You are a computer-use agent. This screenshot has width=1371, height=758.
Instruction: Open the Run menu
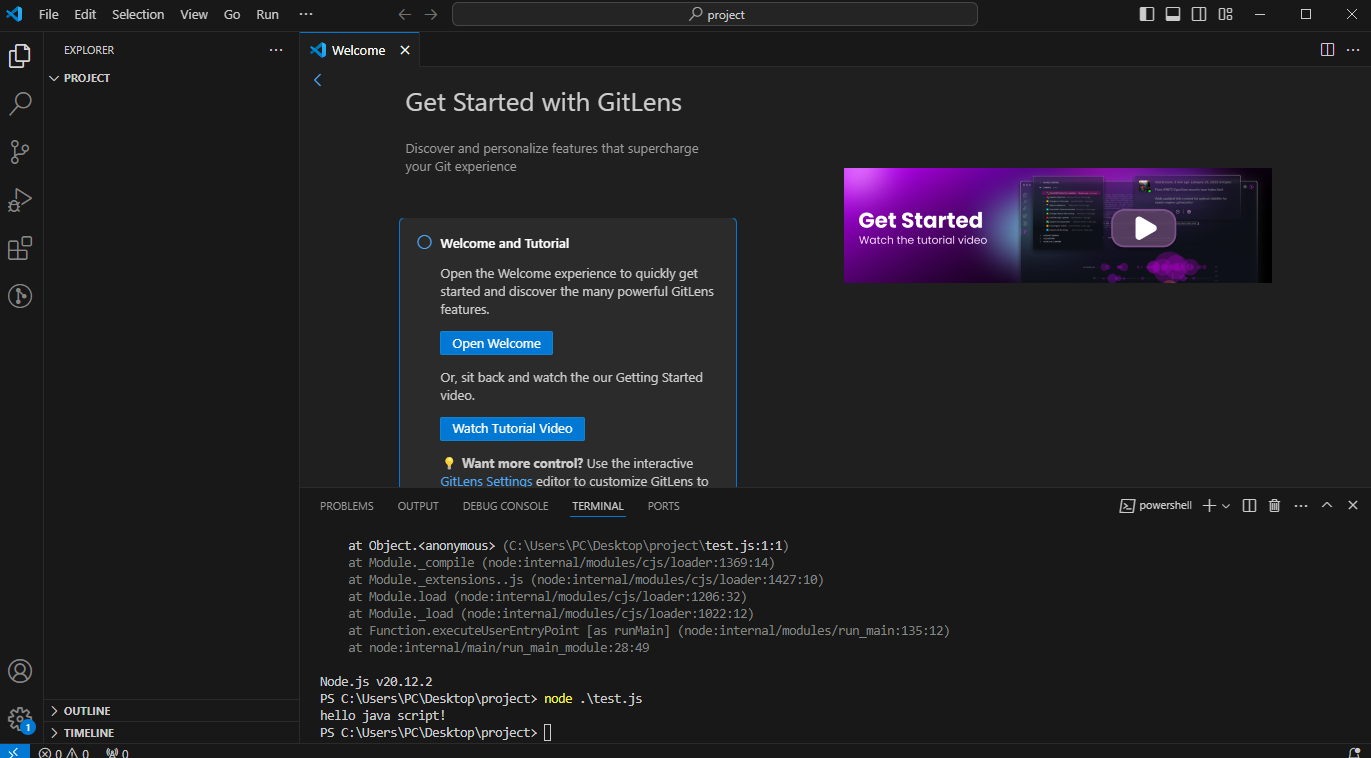click(267, 14)
